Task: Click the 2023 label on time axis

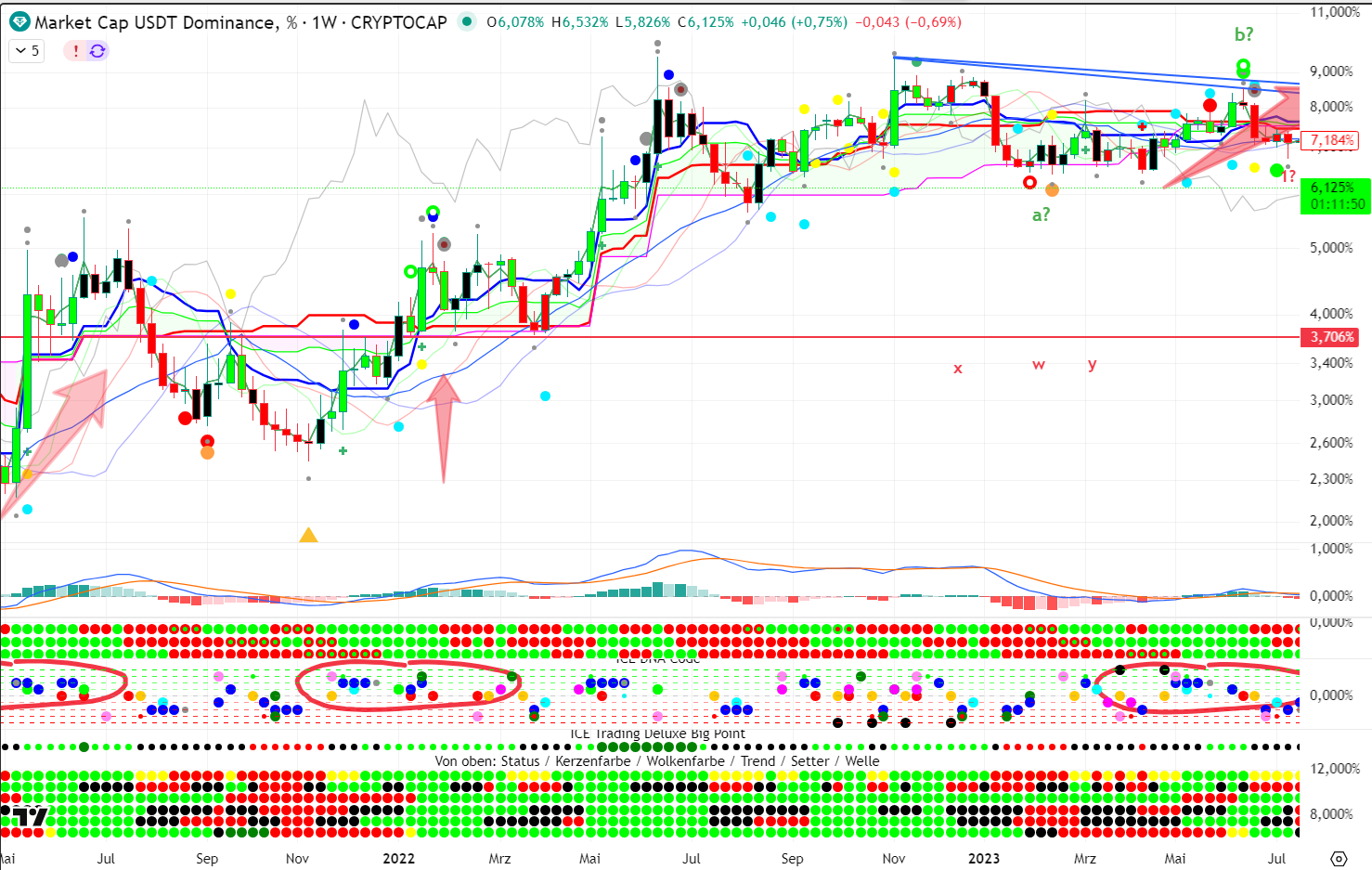Action: tap(983, 858)
